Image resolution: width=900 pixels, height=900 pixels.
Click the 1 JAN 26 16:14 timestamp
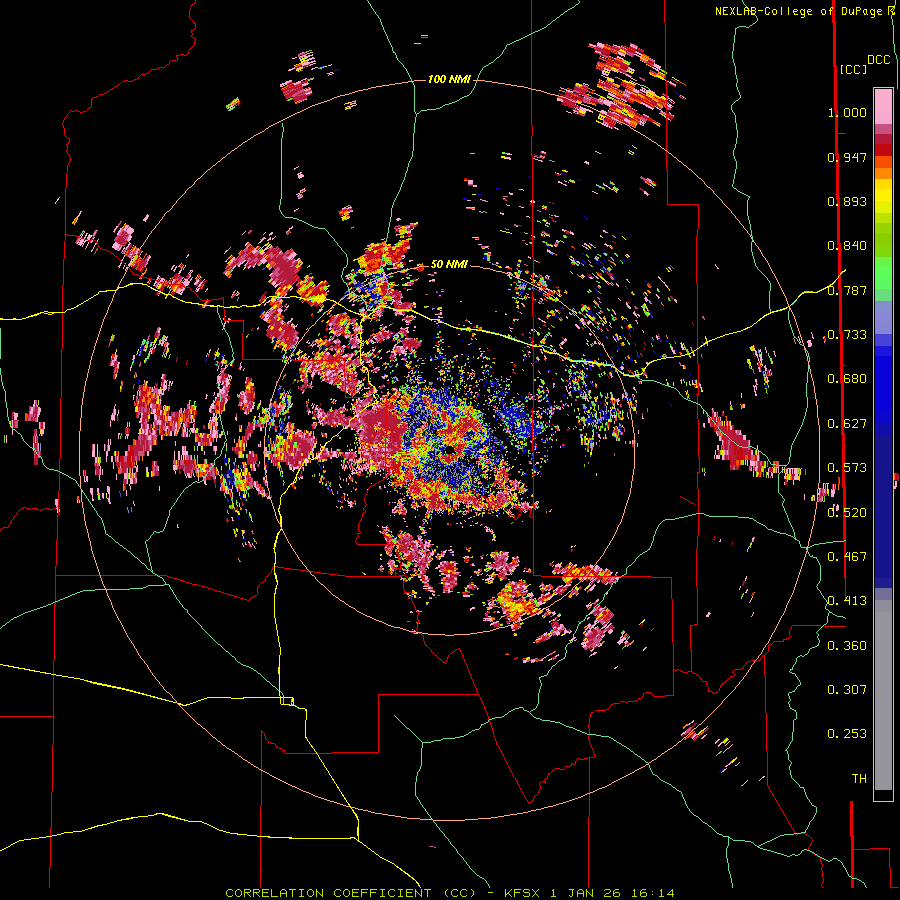612,893
